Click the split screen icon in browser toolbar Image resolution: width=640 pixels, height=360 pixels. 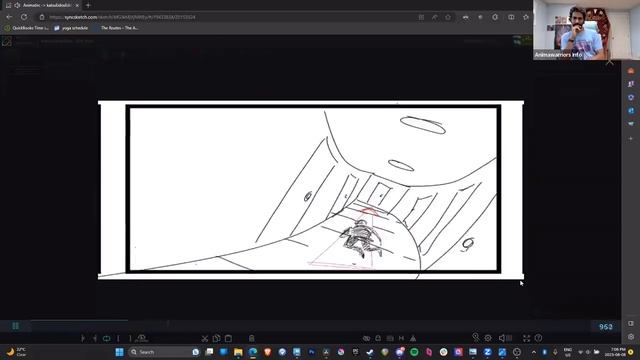[x=511, y=17]
